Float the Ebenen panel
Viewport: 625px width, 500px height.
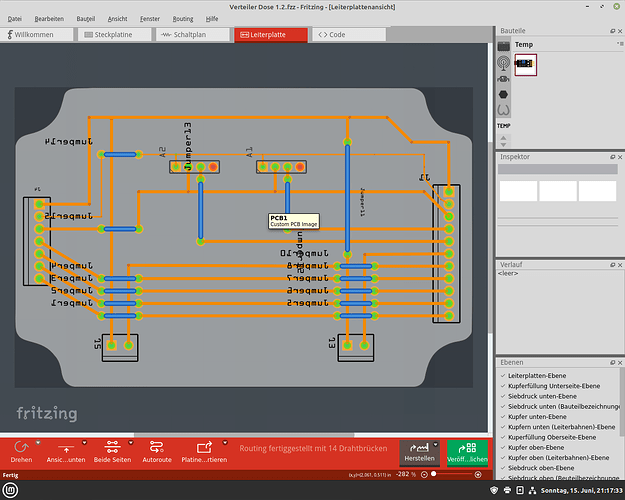[613, 362]
